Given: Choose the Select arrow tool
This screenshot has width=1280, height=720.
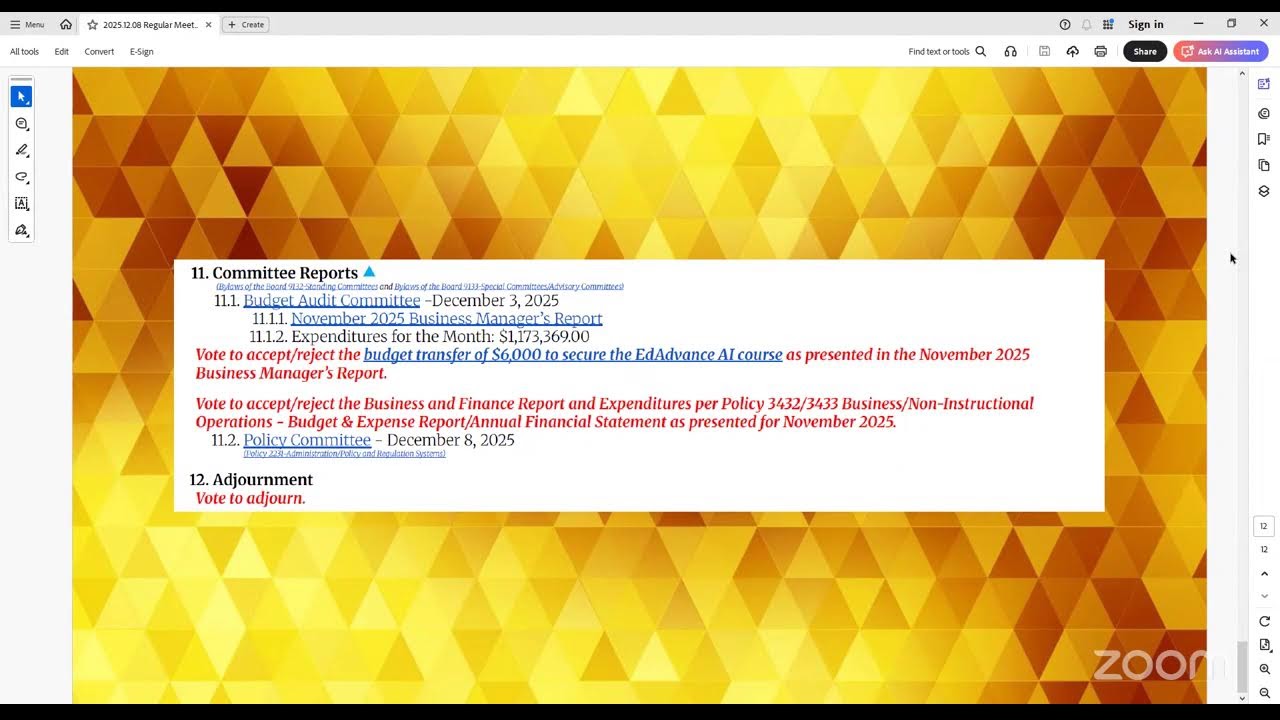Looking at the screenshot, I should pos(21,97).
